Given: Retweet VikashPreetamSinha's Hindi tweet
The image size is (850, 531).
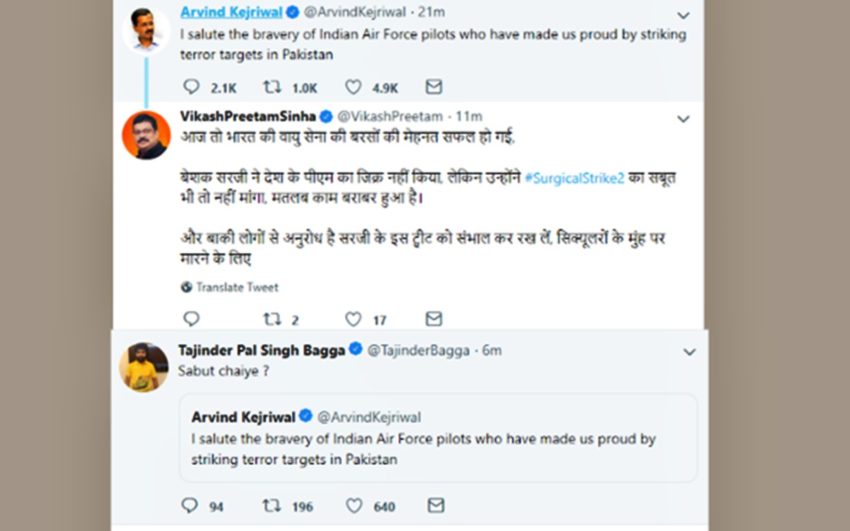Looking at the screenshot, I should pyautogui.click(x=271, y=319).
